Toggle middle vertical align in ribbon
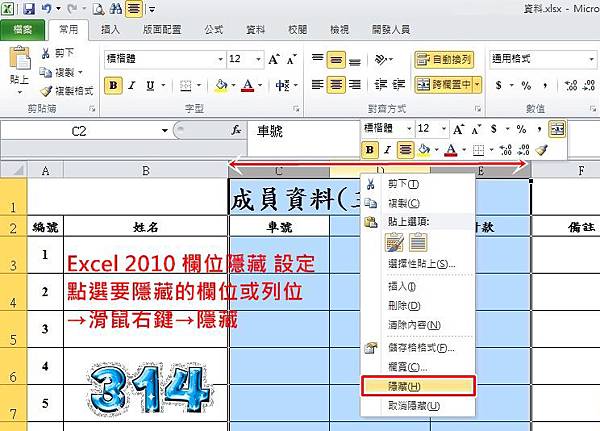 [x=336, y=59]
